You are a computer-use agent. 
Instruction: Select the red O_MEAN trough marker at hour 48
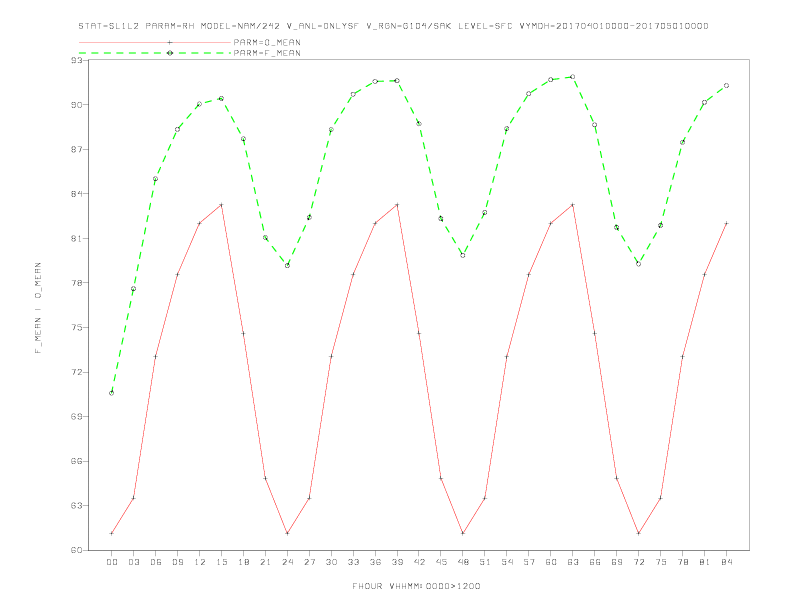point(463,533)
